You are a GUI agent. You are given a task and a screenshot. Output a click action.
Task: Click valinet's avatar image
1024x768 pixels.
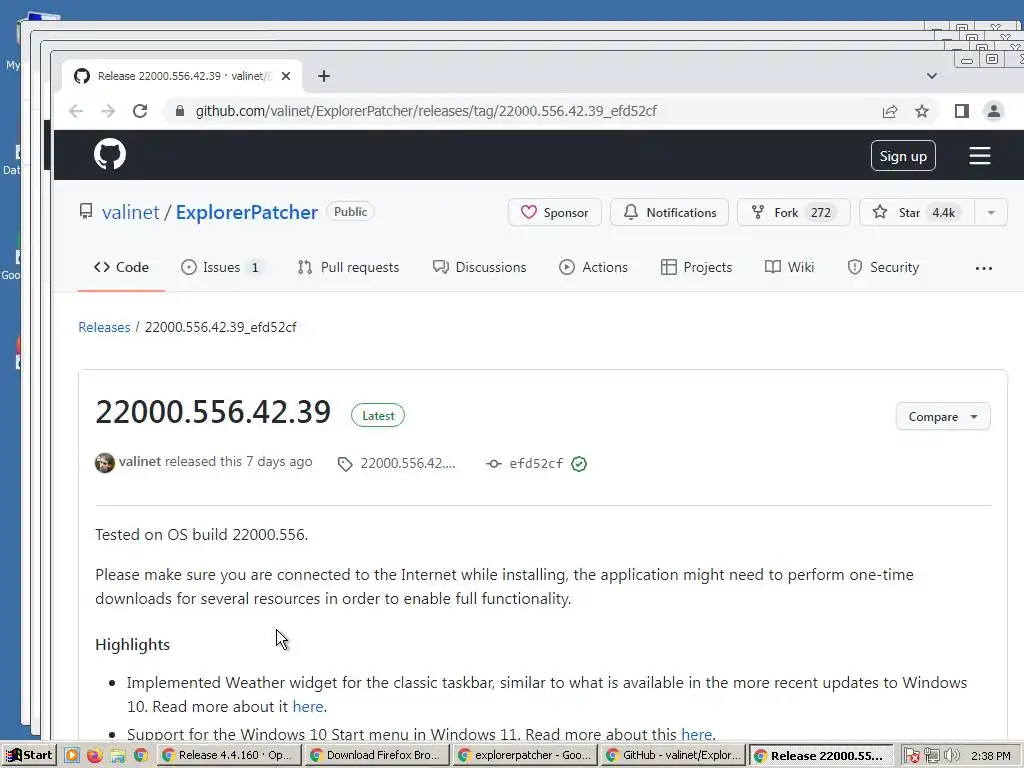pos(104,463)
